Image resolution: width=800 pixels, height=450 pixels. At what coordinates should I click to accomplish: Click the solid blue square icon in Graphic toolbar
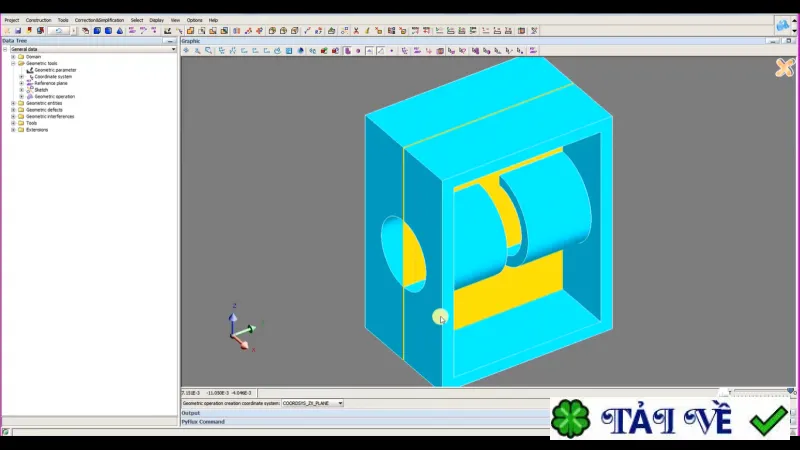pos(289,51)
